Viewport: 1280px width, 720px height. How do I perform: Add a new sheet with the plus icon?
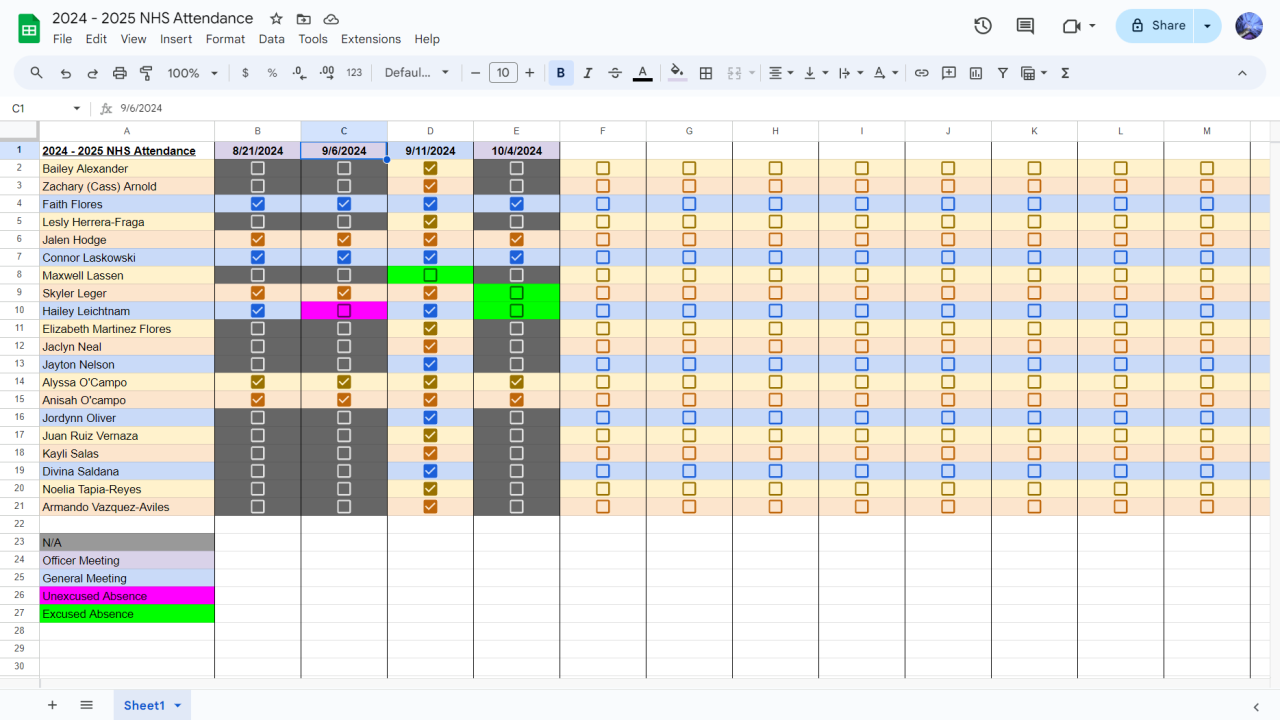pyautogui.click(x=52, y=705)
